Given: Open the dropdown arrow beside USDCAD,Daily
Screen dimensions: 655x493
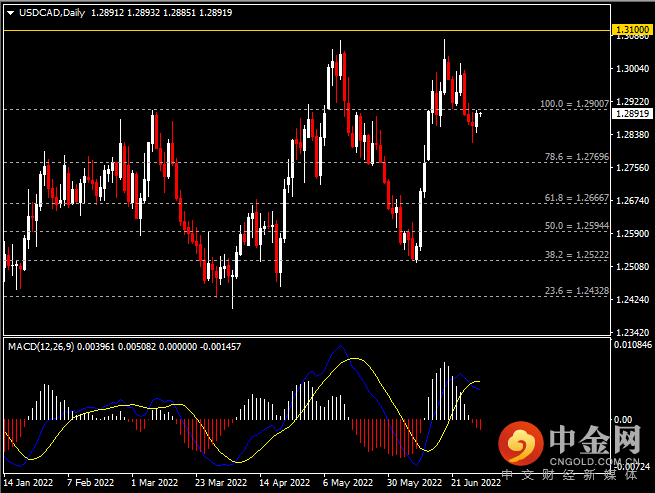Looking at the screenshot, I should coord(10,13).
